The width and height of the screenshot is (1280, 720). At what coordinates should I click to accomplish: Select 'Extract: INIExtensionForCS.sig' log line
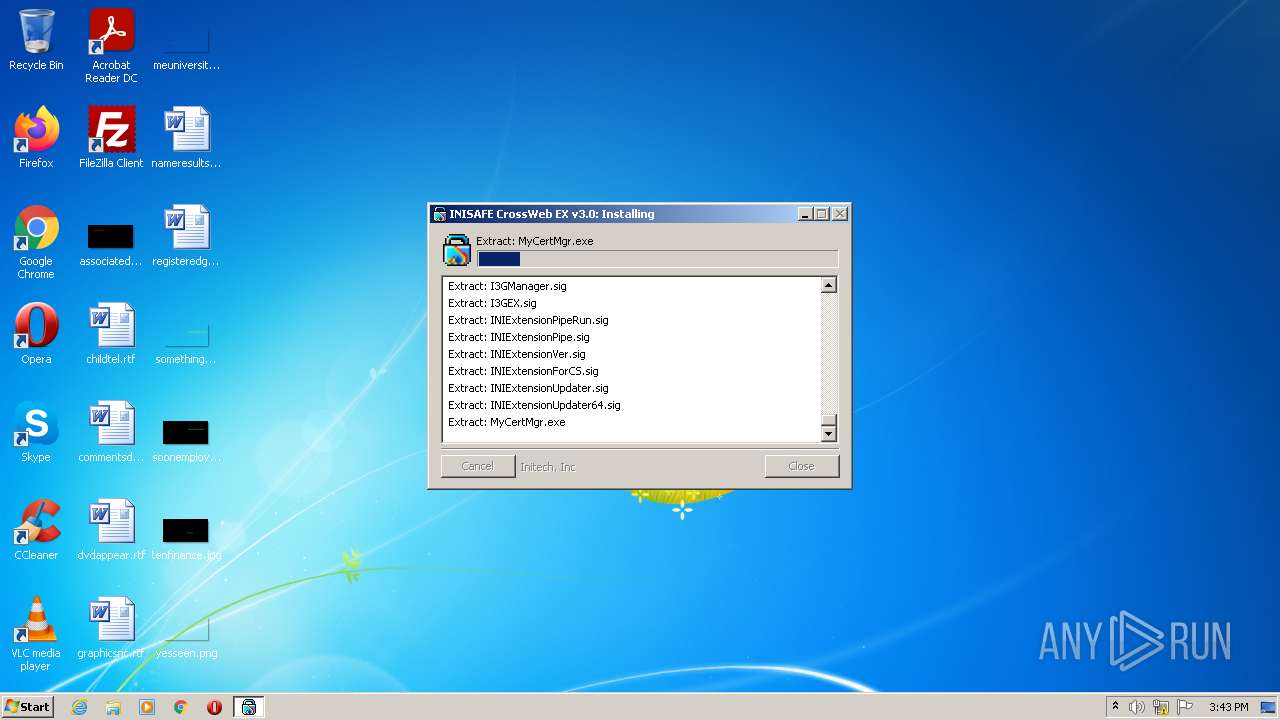tap(523, 371)
